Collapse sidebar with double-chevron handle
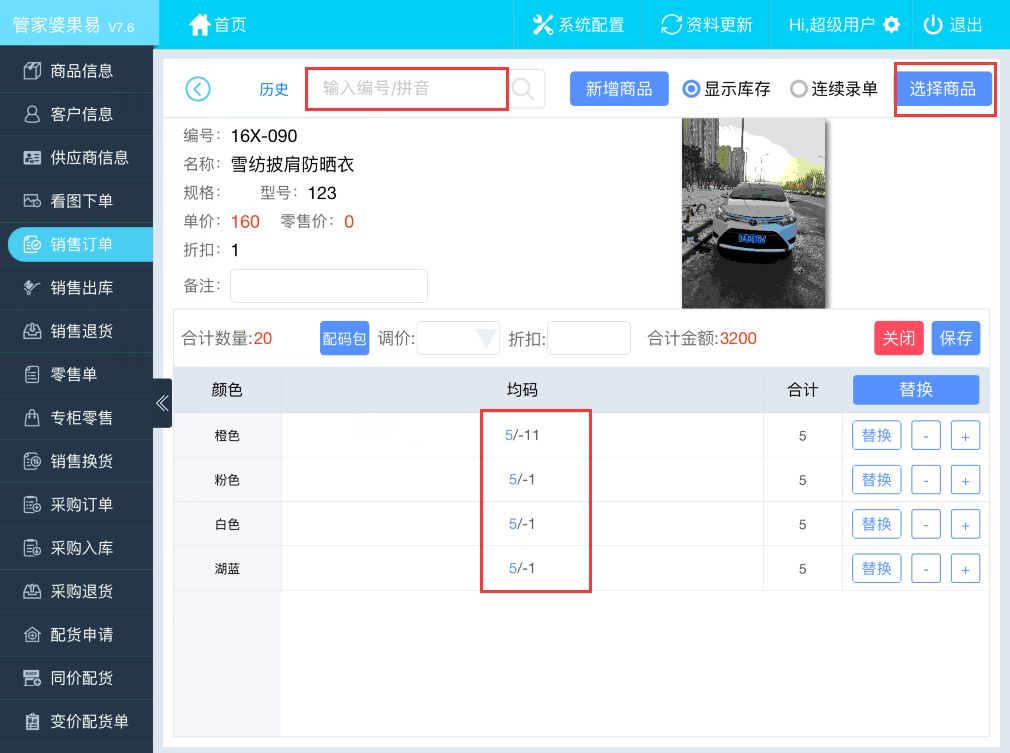Image resolution: width=1010 pixels, height=753 pixels. click(x=162, y=403)
